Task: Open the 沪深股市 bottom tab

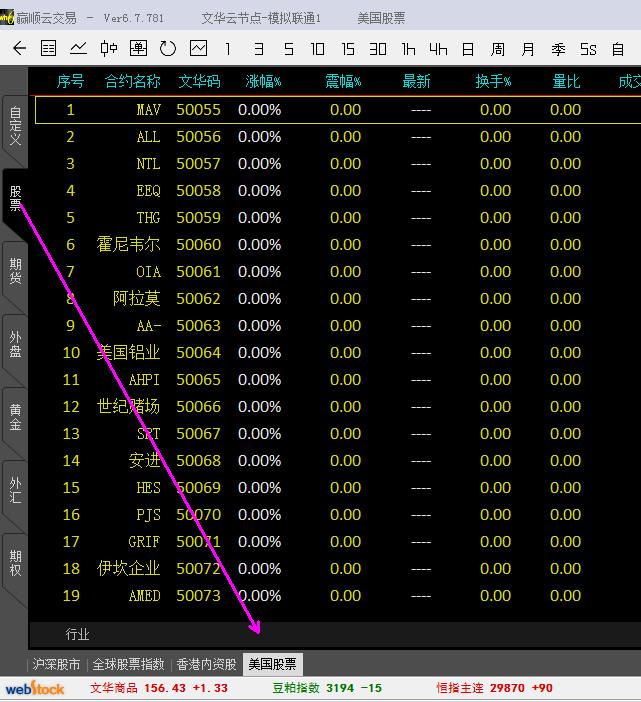Action: [x=57, y=664]
